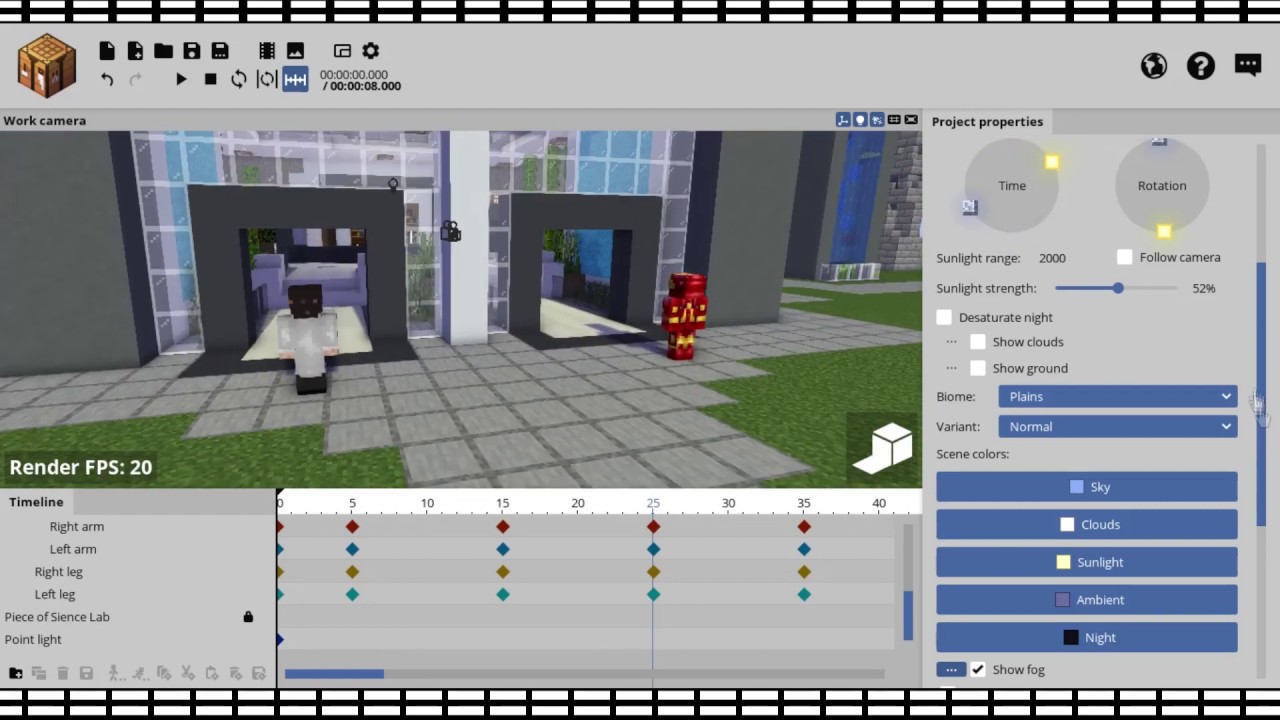The width and height of the screenshot is (1280, 720).
Task: Click the duplicate timelines icon
Action: pos(39,673)
